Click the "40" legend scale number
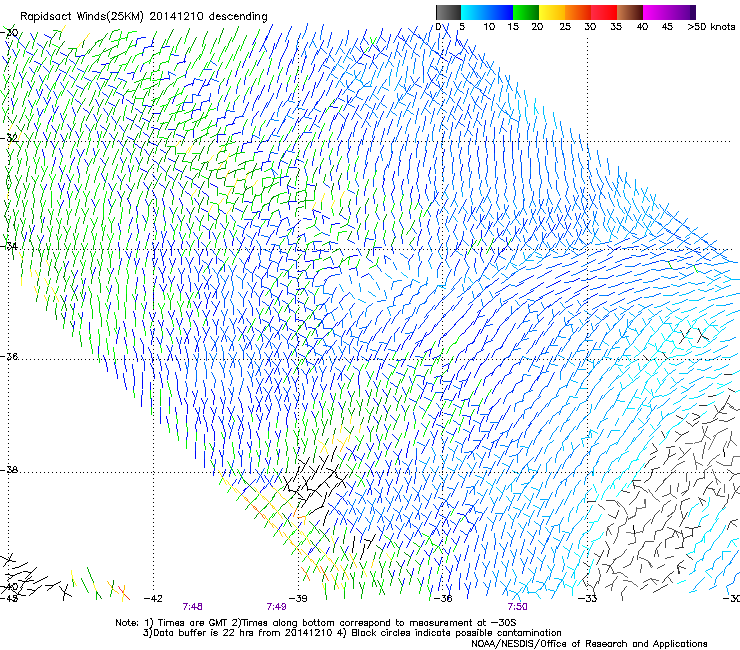Viewport: 740px width, 650px height. click(x=642, y=26)
